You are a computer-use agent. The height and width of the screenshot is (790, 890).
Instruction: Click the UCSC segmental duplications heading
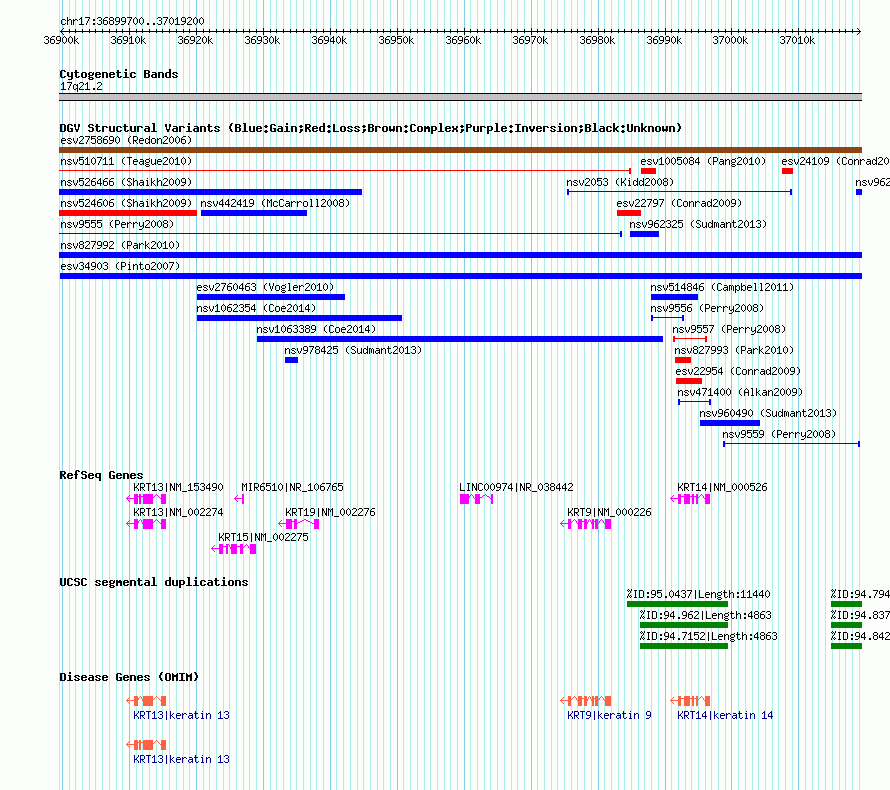pos(154,582)
